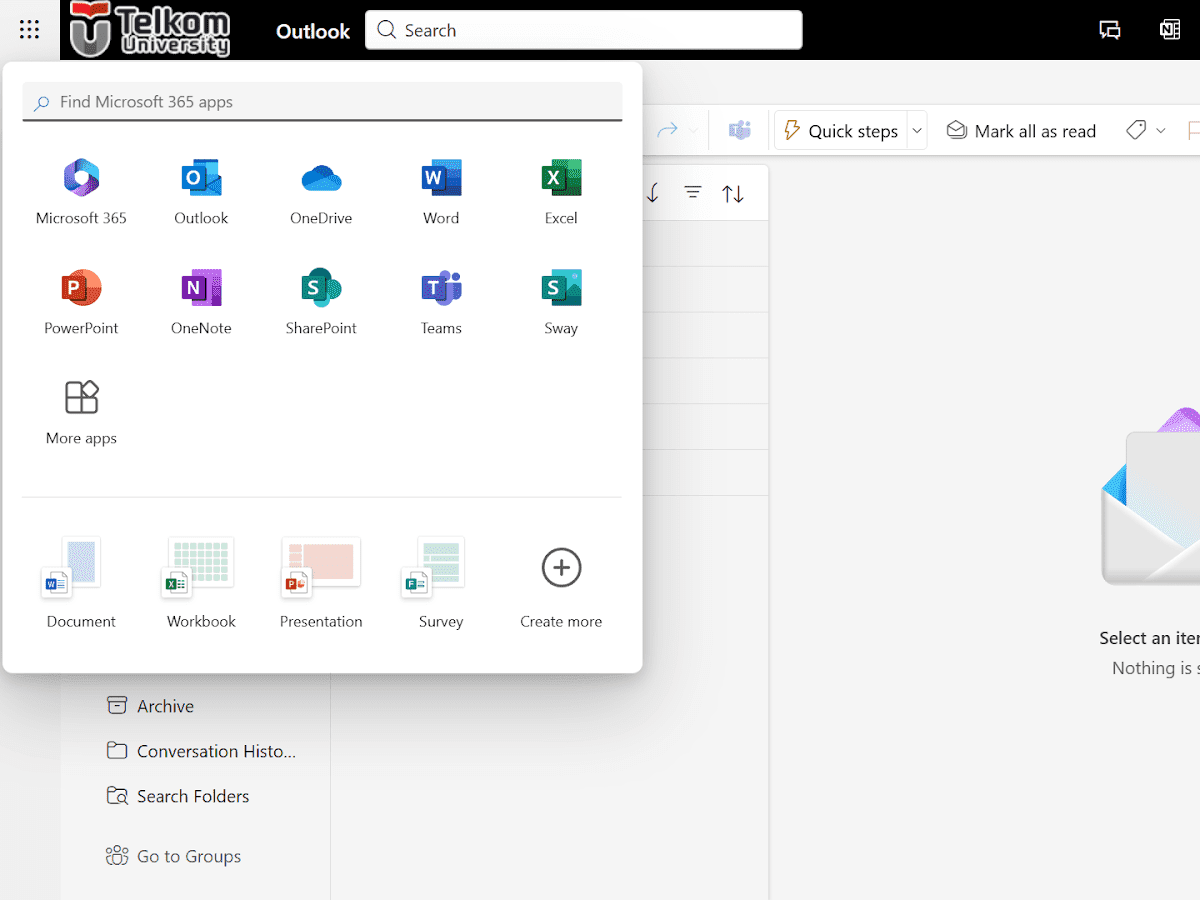Open PowerPoint from the launcher

pos(81,290)
